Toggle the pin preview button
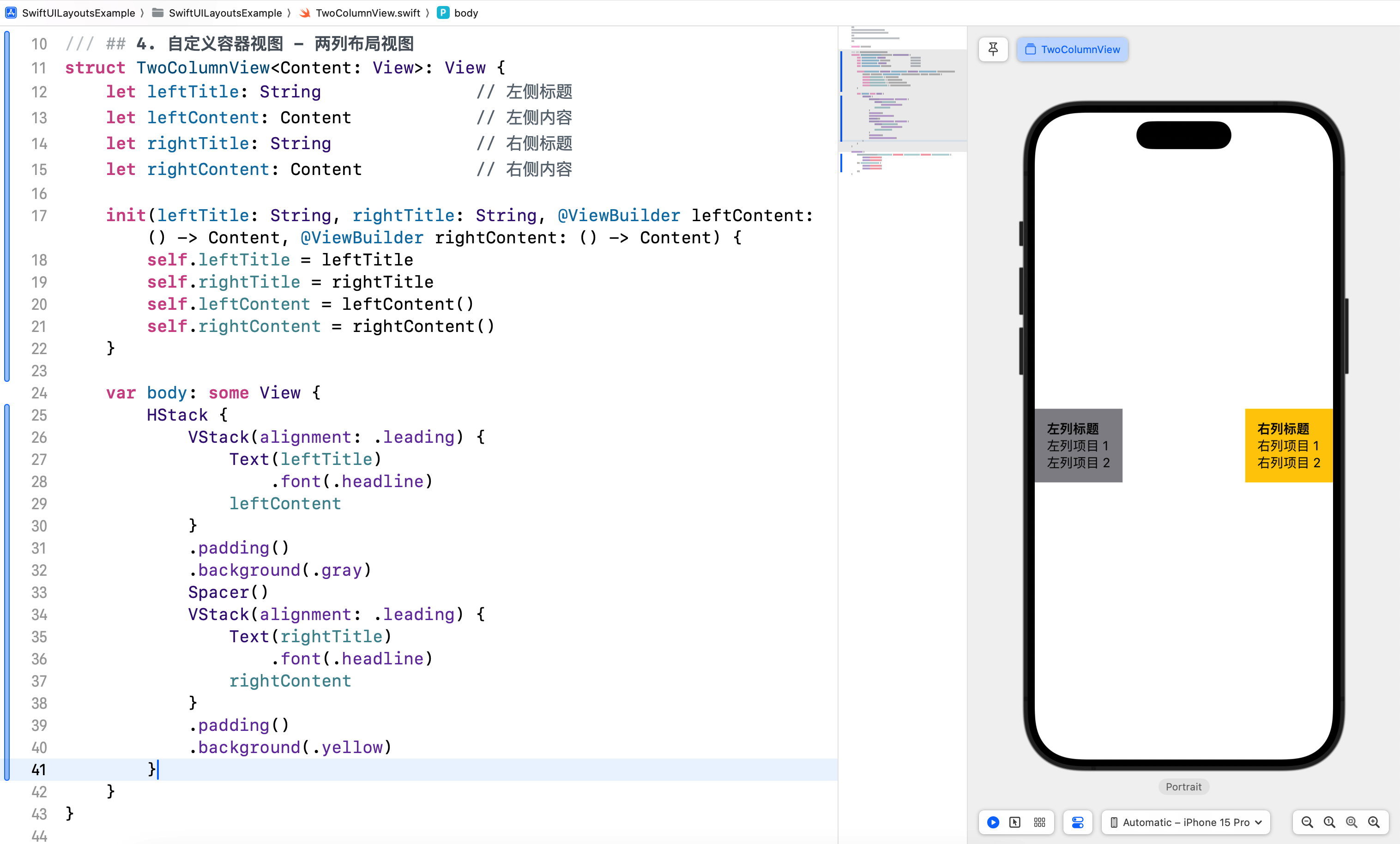 (992, 49)
